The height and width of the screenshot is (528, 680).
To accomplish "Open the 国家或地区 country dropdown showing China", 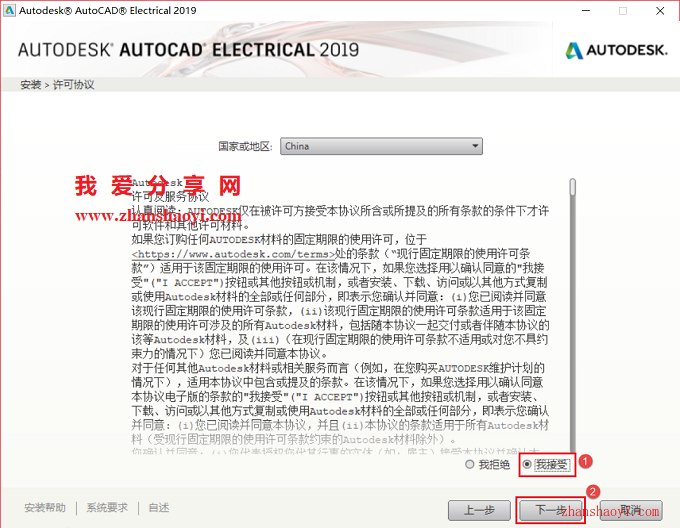I will pos(381,146).
